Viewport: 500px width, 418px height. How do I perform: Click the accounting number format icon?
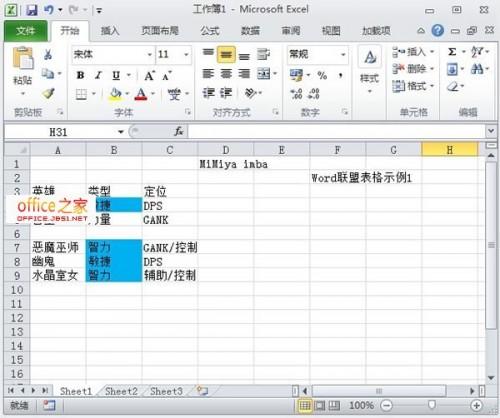coord(296,75)
